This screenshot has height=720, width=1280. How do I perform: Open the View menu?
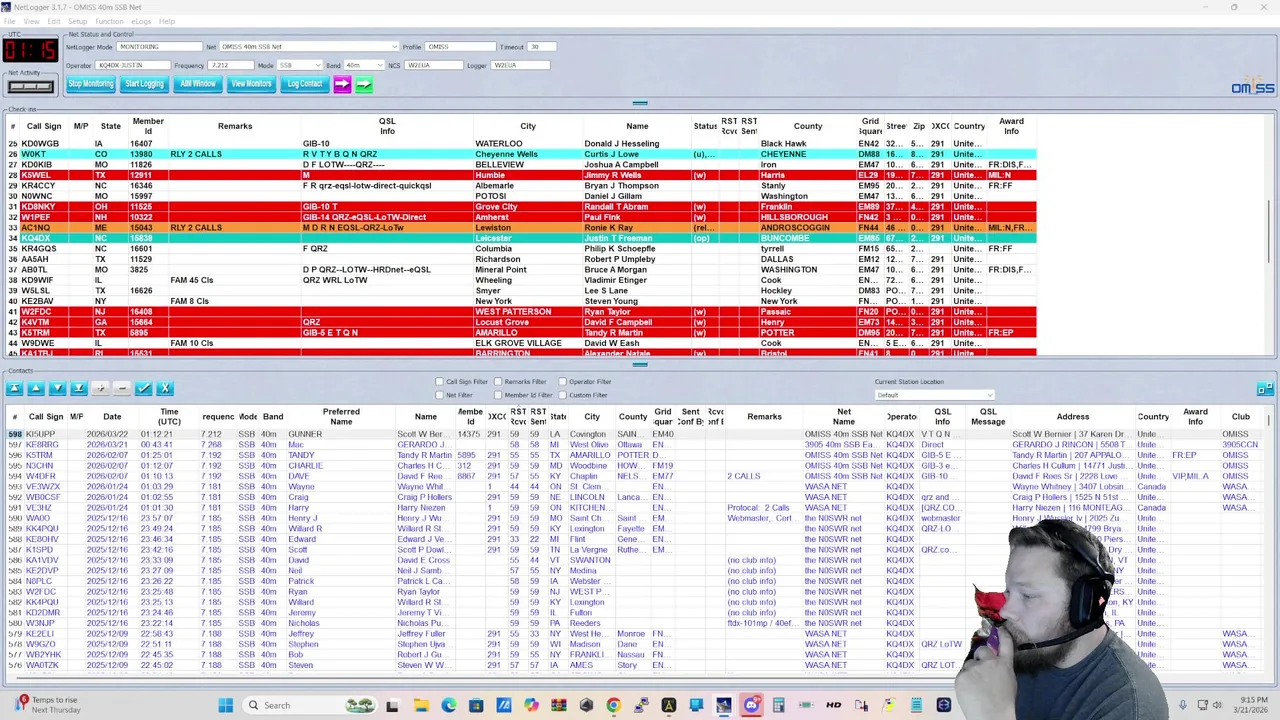(32, 21)
